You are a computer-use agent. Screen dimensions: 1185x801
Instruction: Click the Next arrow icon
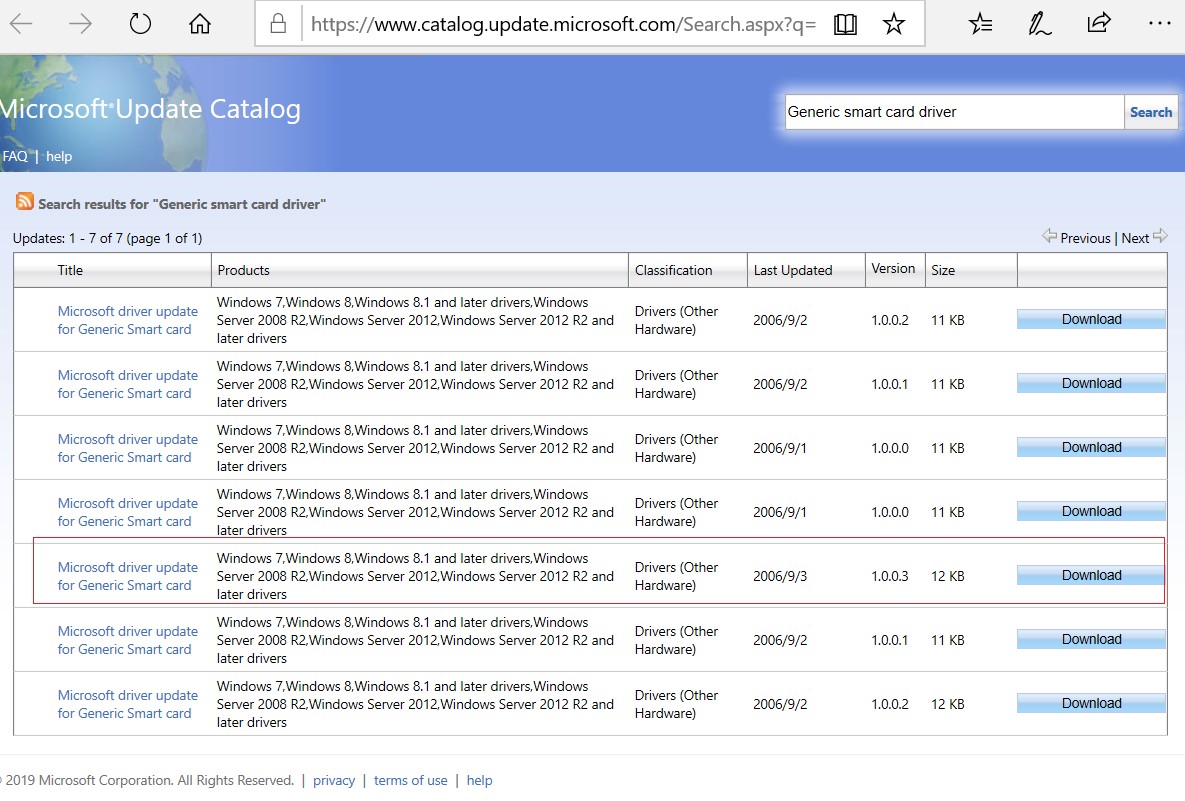(x=1160, y=236)
